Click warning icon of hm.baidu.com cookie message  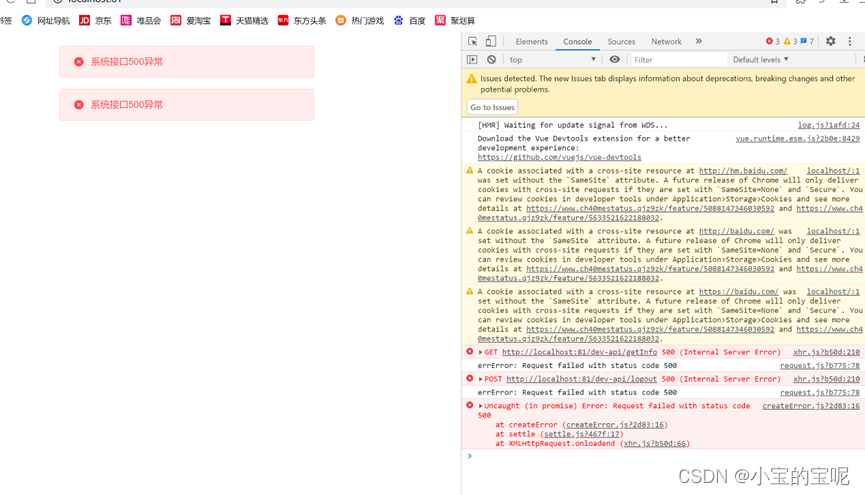[x=469, y=171]
